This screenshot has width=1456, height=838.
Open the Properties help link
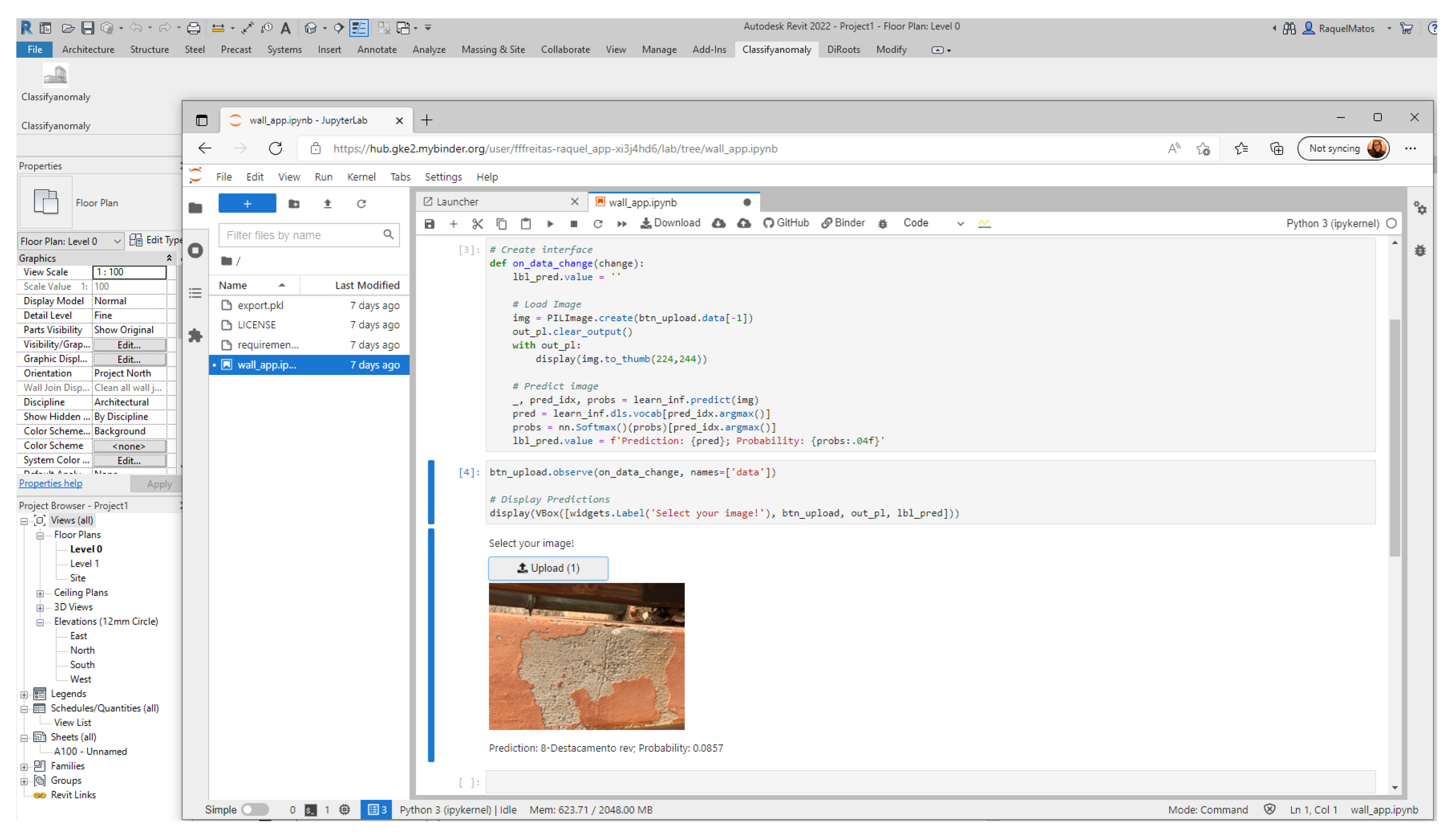click(x=50, y=483)
